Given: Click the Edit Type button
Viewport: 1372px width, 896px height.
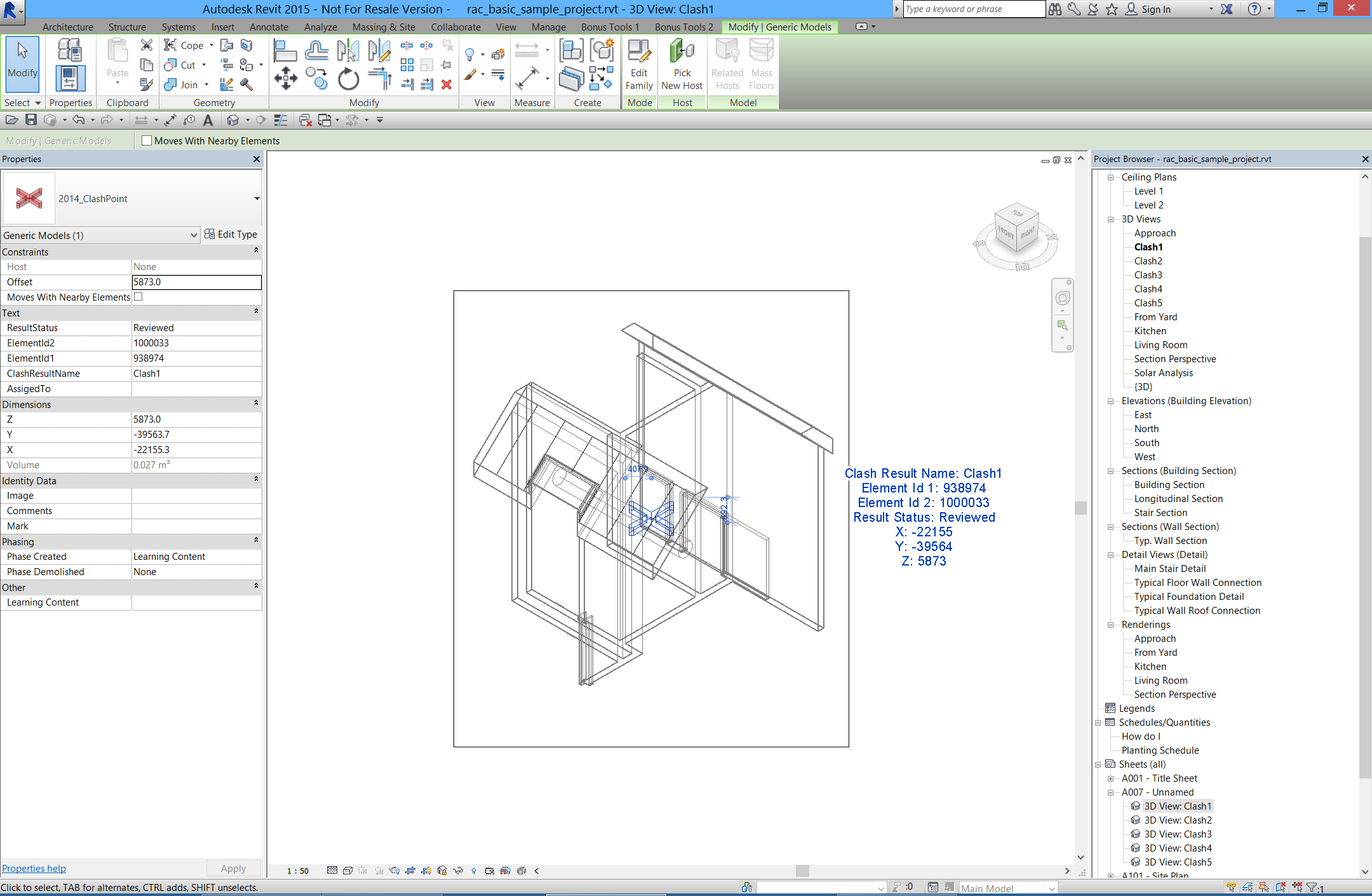Looking at the screenshot, I should (231, 234).
